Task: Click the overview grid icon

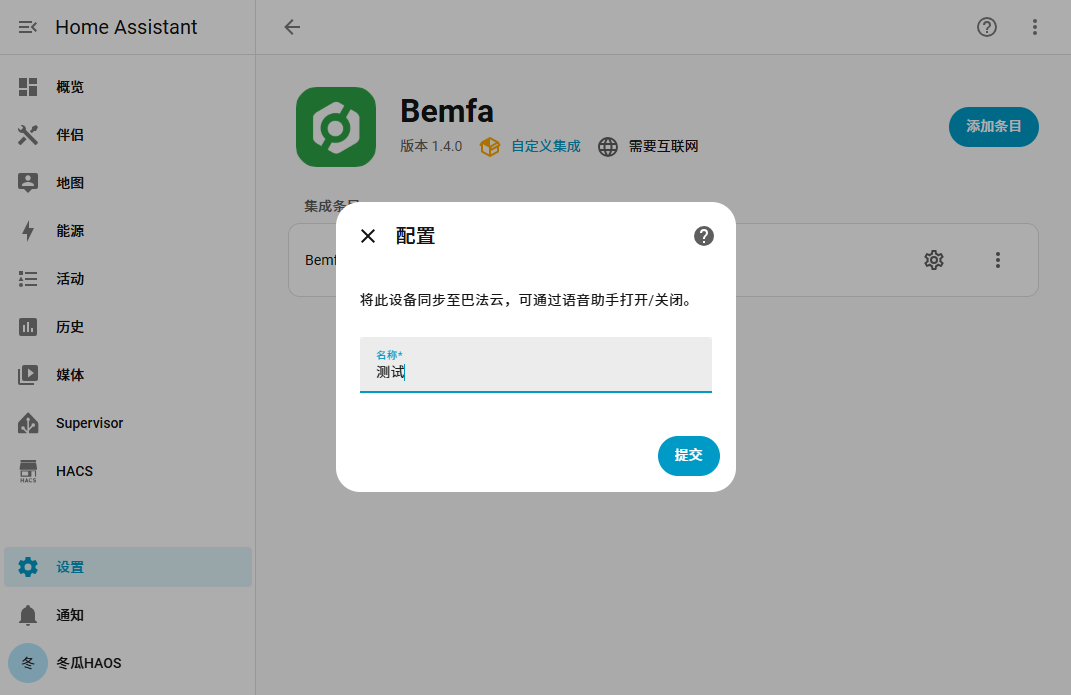Action: (28, 87)
